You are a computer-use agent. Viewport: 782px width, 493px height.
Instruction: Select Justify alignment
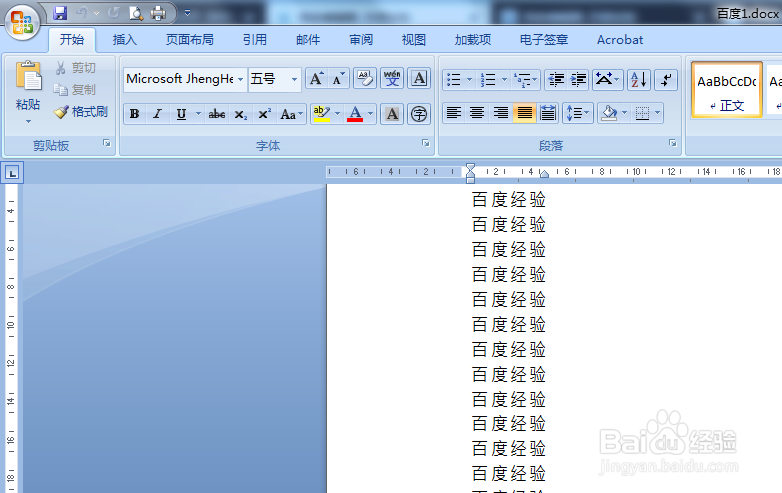pos(524,114)
